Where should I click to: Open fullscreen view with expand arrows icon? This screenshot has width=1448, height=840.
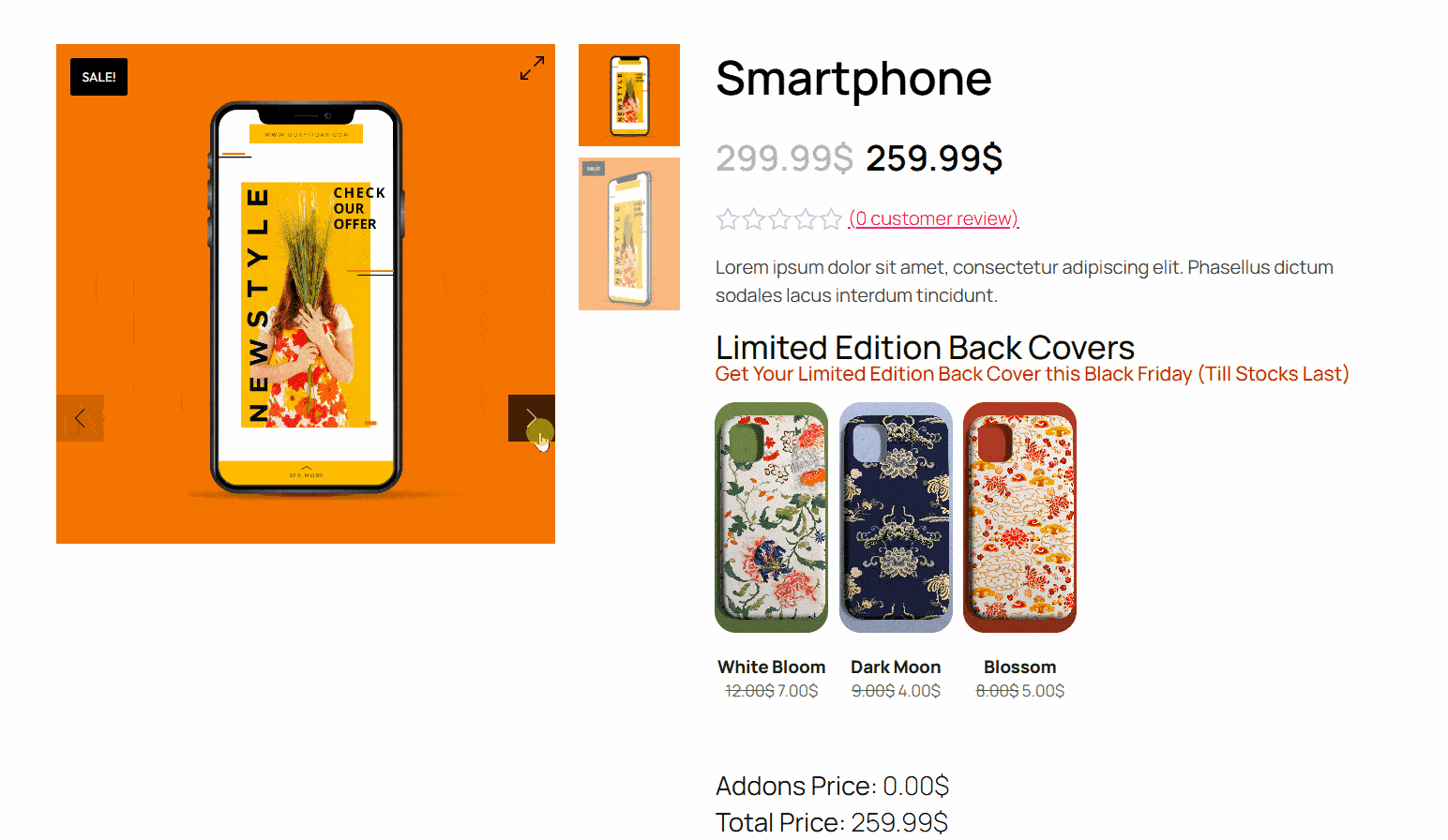pos(532,68)
